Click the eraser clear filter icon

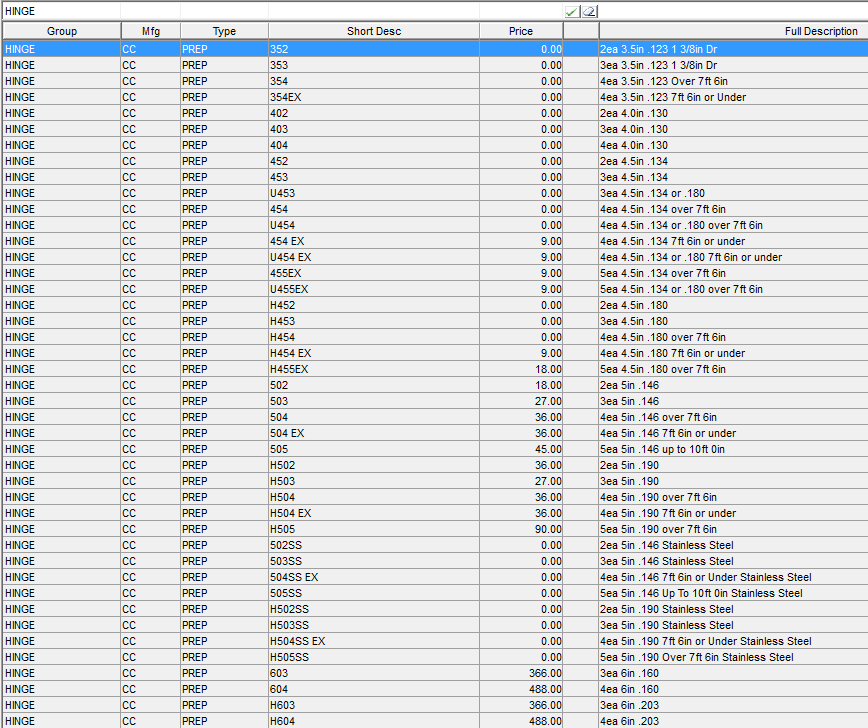[589, 12]
